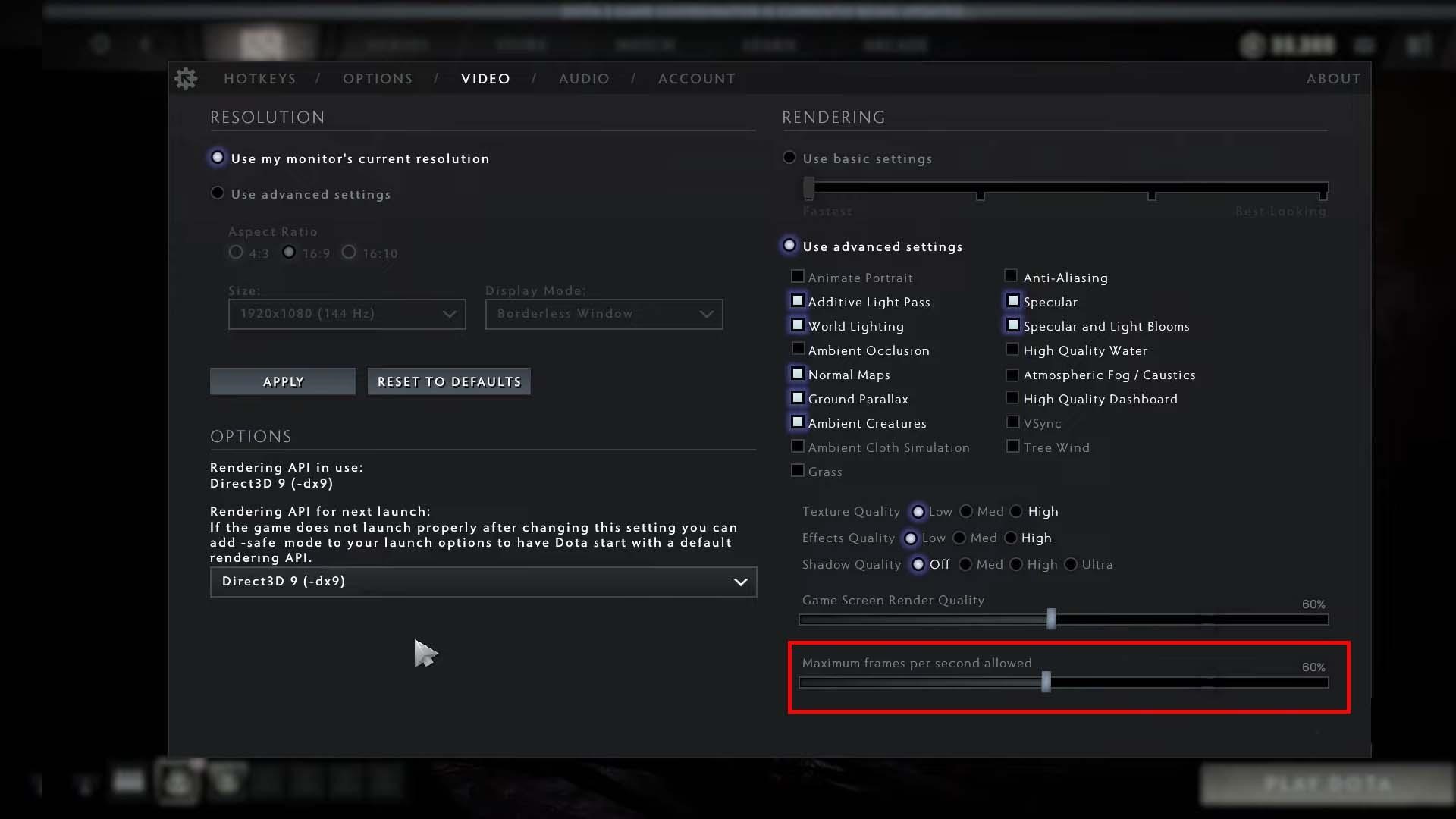Click the Maximum frames per second slider handle

point(1046,682)
